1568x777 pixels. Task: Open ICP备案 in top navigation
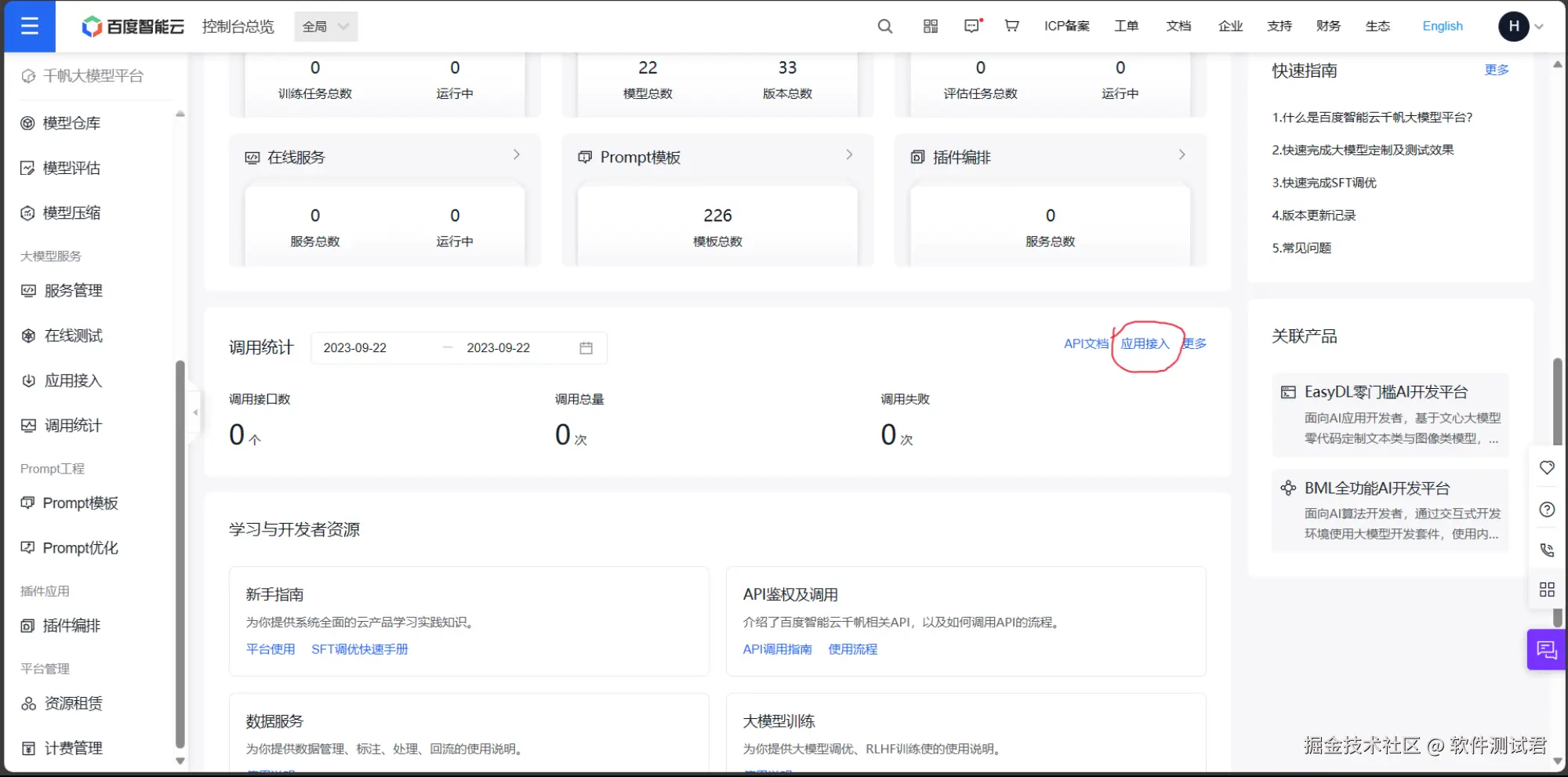1067,27
